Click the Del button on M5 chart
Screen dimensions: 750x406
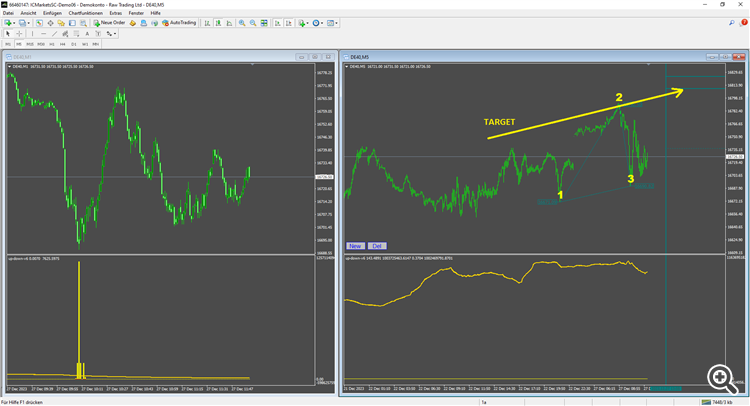(377, 246)
